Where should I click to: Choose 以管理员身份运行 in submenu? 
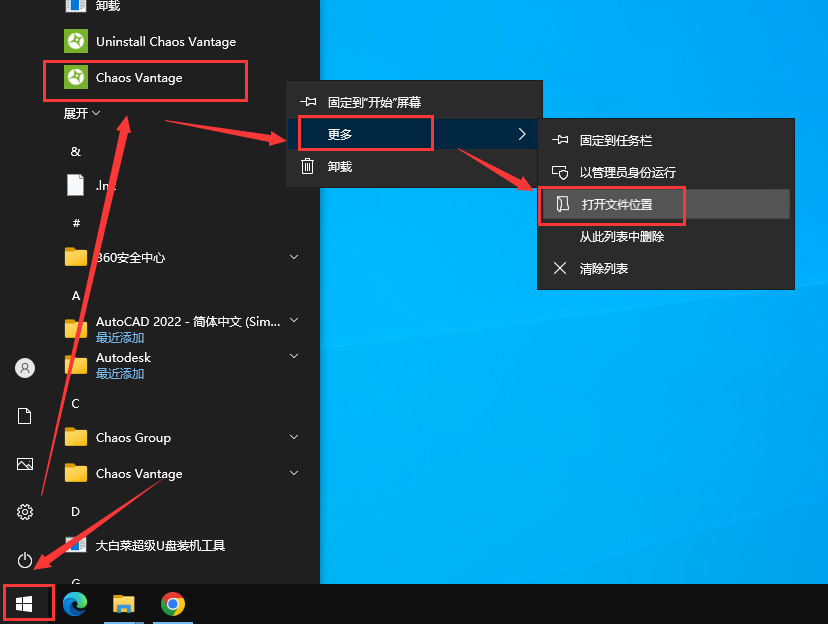coord(665,172)
